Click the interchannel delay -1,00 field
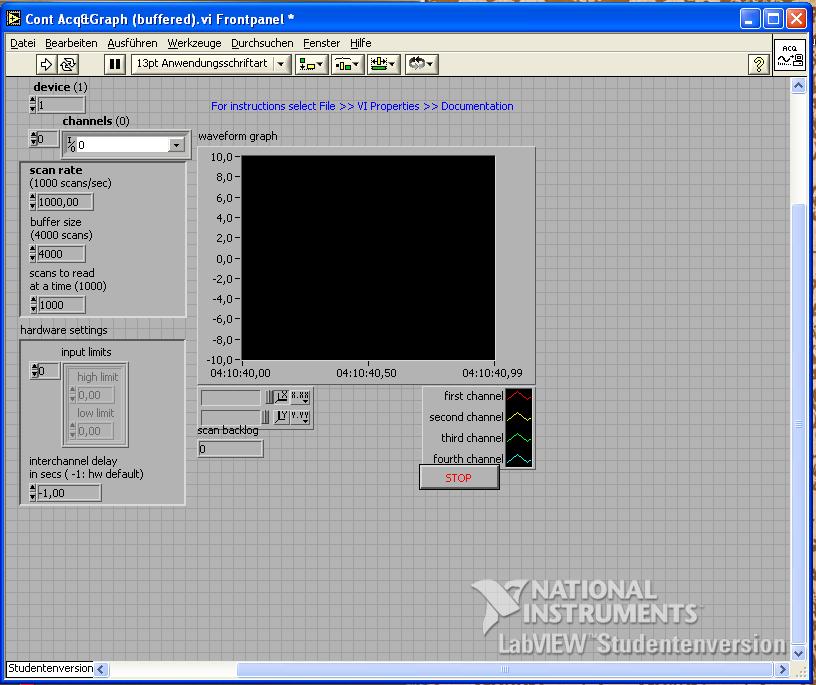The height and width of the screenshot is (685, 816). coord(69,492)
